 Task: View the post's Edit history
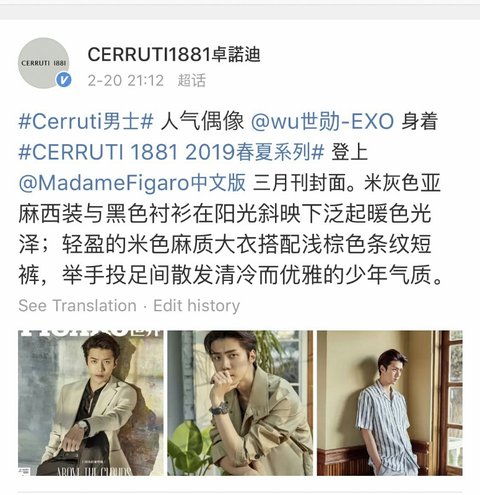[197, 306]
